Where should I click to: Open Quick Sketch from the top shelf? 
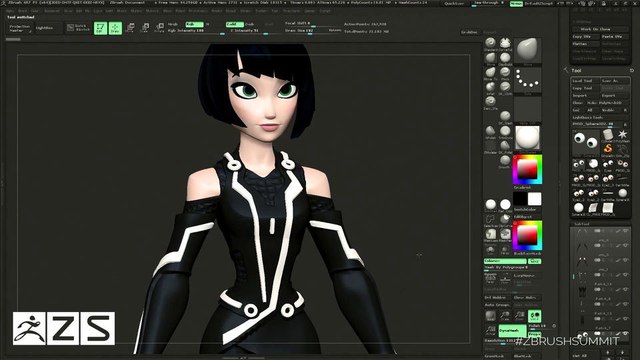pyautogui.click(x=78, y=27)
